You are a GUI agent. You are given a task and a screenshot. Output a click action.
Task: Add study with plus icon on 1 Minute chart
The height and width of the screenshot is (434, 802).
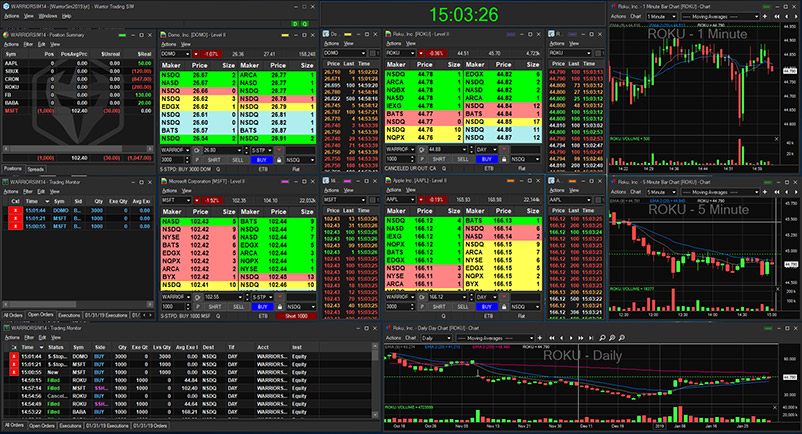[x=765, y=16]
